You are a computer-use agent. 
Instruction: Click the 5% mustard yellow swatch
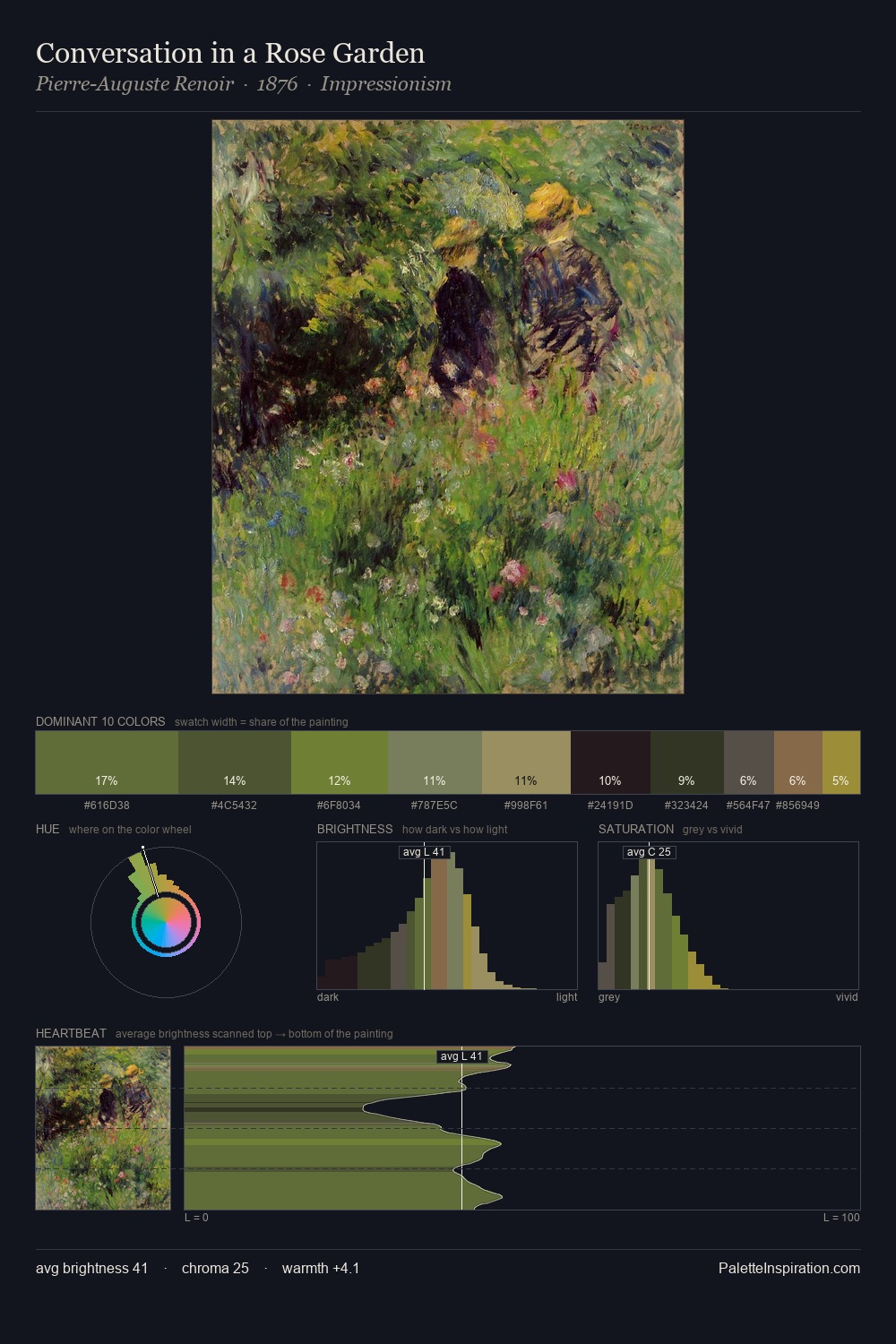point(840,762)
